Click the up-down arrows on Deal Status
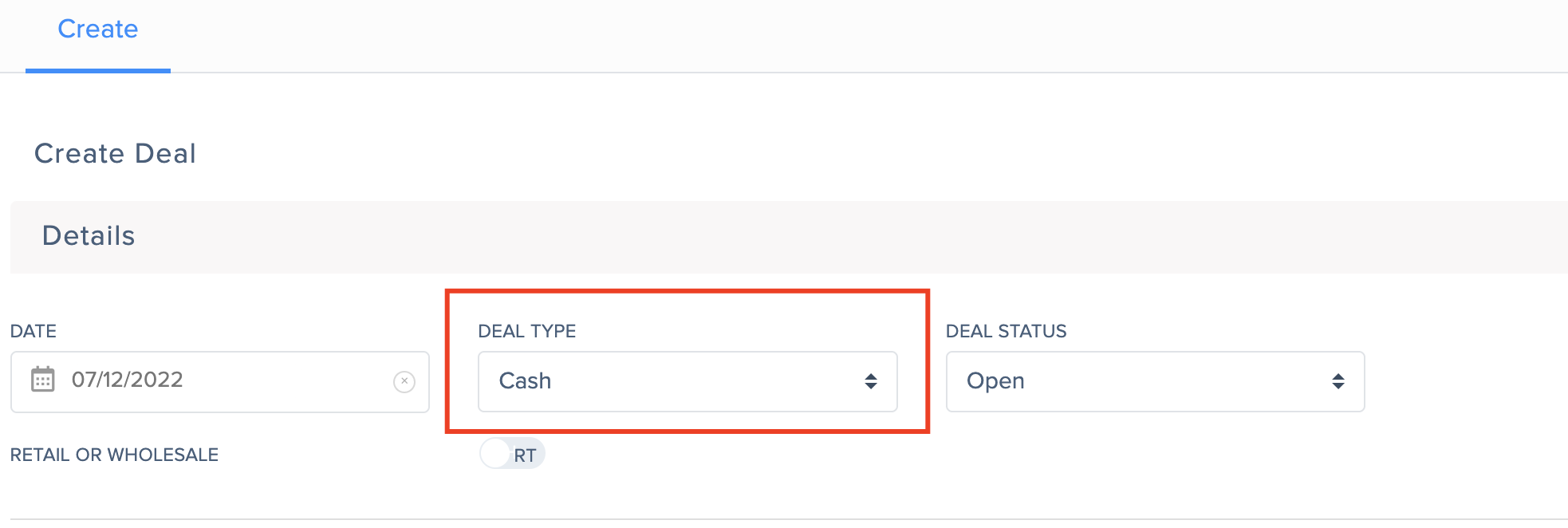Viewport: 1568px width, 528px height. click(1338, 381)
